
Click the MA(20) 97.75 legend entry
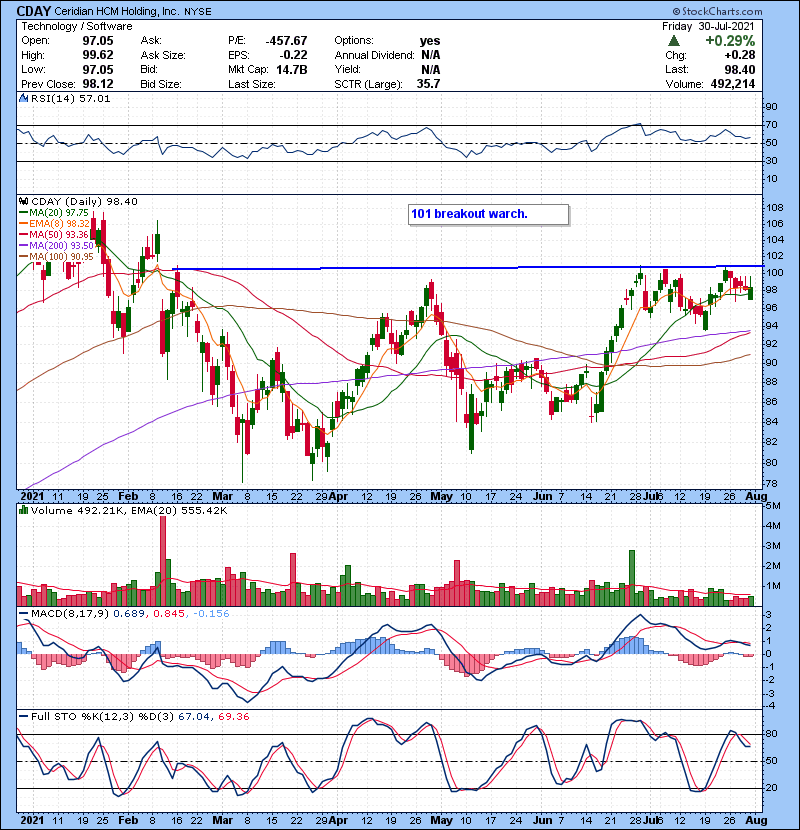tap(54, 213)
